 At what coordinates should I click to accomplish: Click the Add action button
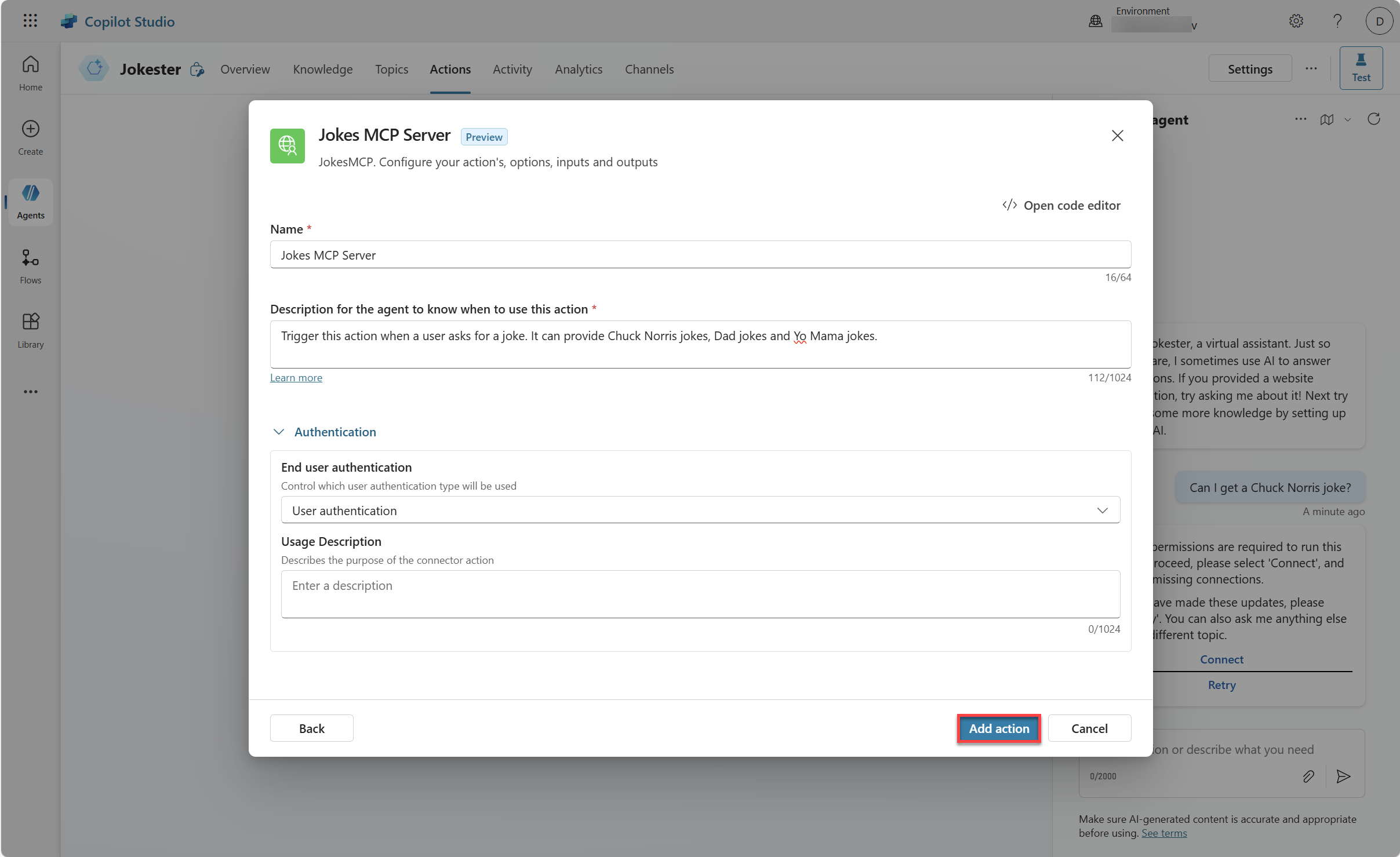tap(999, 728)
